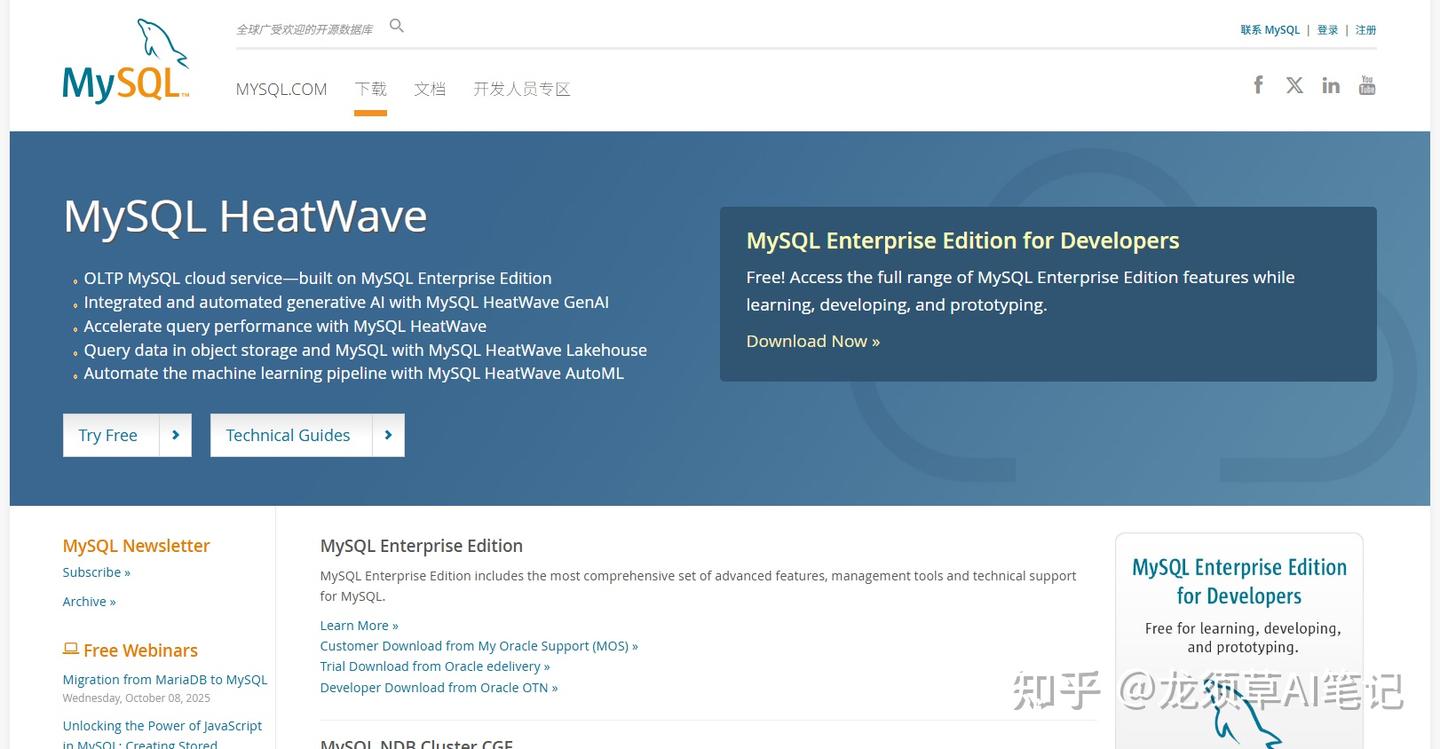Open the 开发人员专区 (Developer Zone) tab

[522, 89]
